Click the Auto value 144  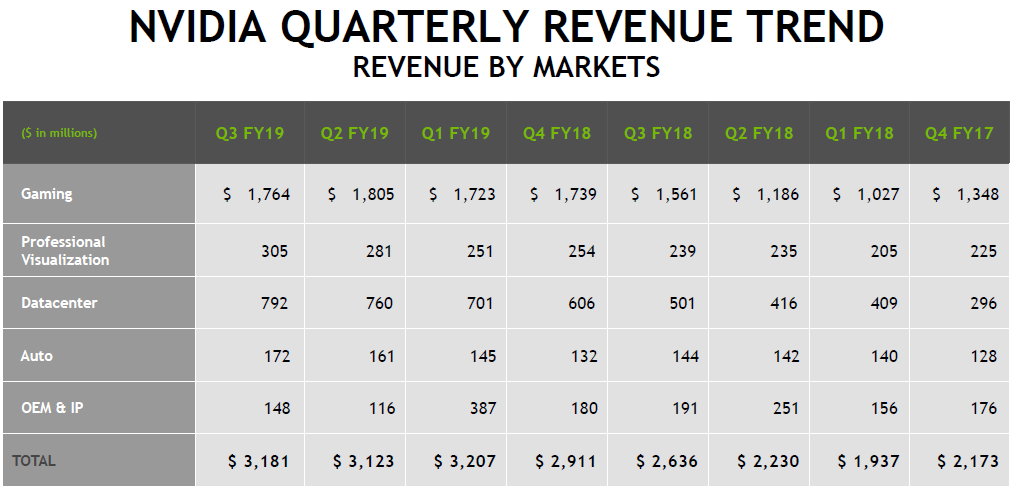point(684,356)
